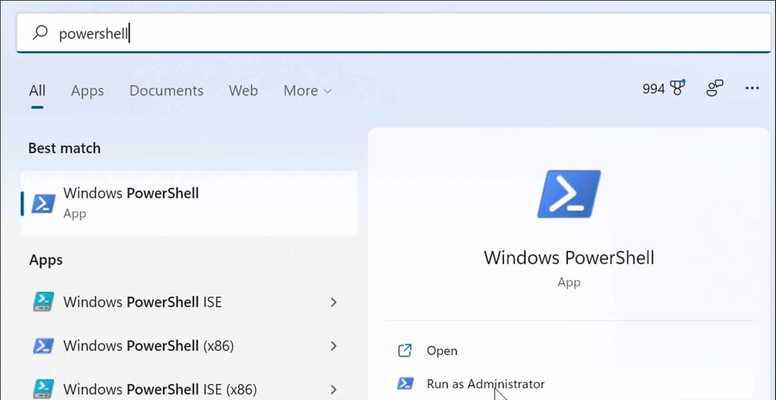
Task: Click the Windows PowerShell ISE app icon
Action: click(44, 301)
